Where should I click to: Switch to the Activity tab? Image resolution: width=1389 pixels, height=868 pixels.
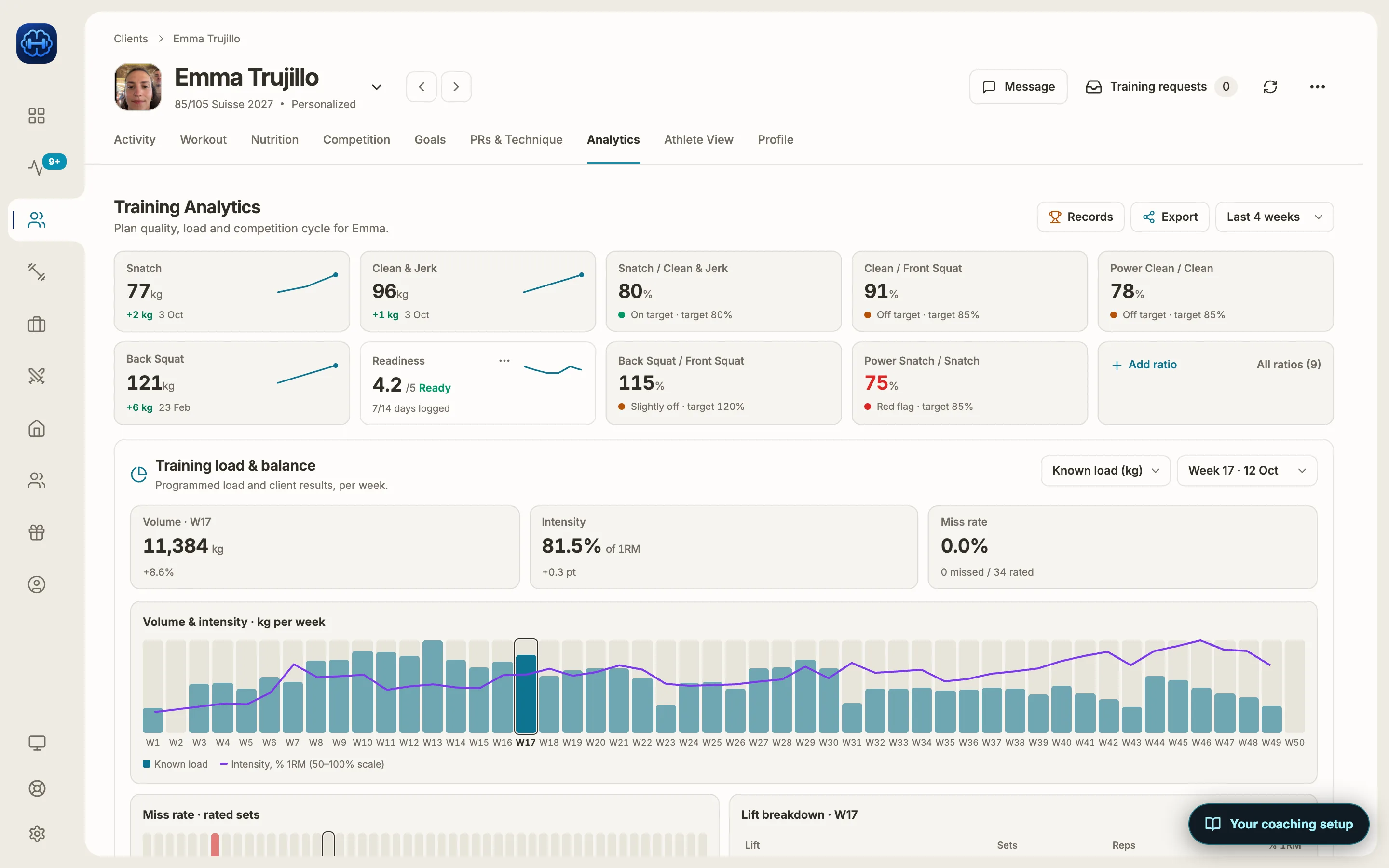pos(134,139)
